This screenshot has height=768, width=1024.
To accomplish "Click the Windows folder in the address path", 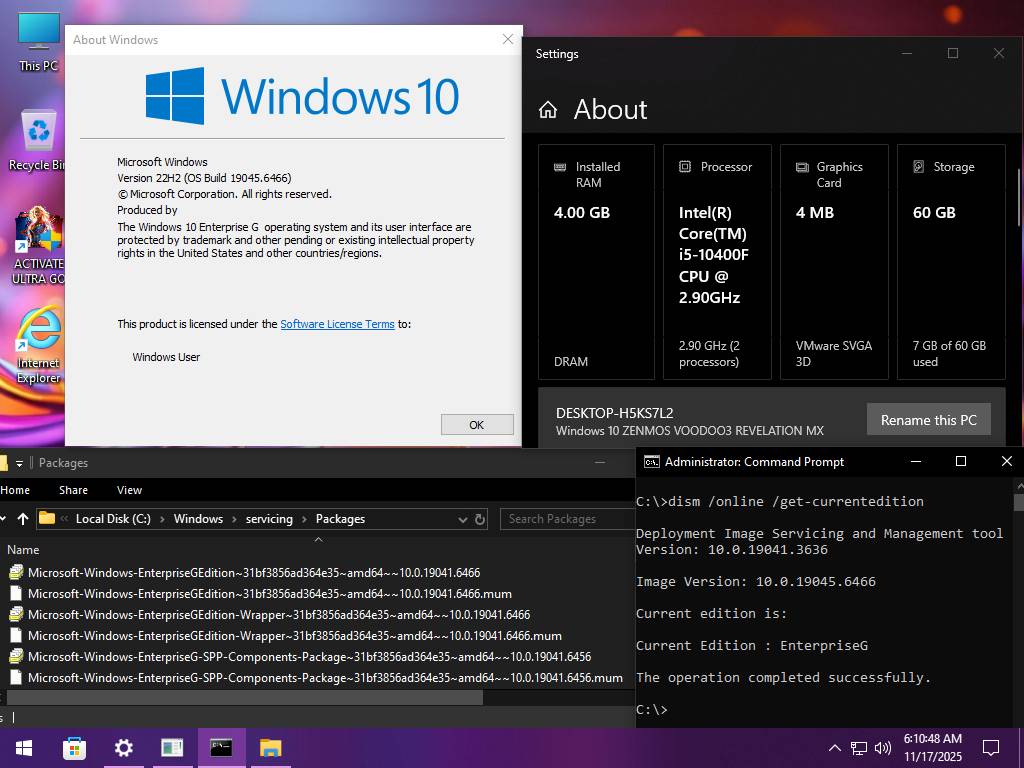I will click(x=198, y=519).
